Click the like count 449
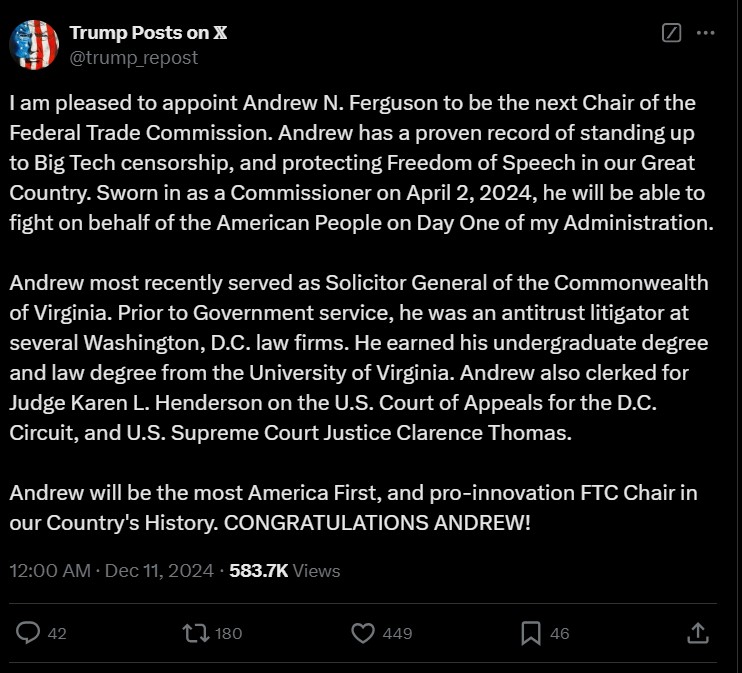 point(397,633)
